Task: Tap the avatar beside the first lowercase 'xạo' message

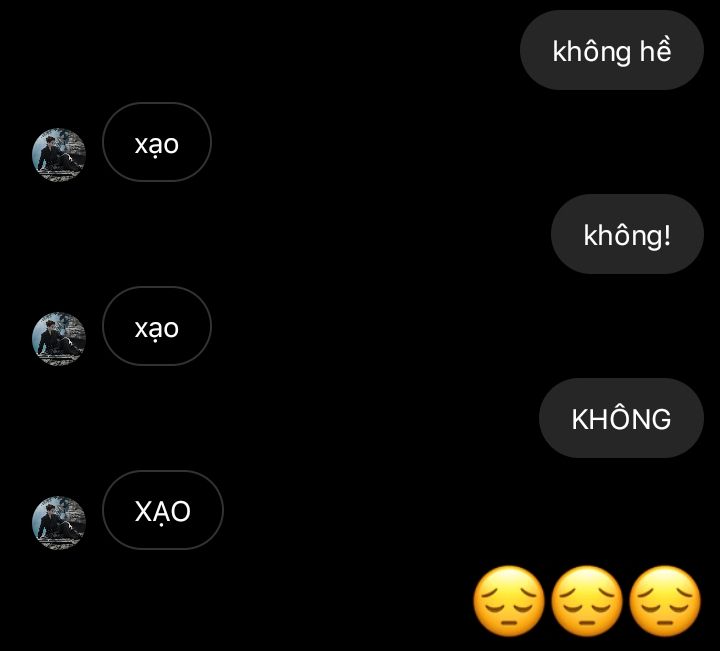Action: click(59, 155)
